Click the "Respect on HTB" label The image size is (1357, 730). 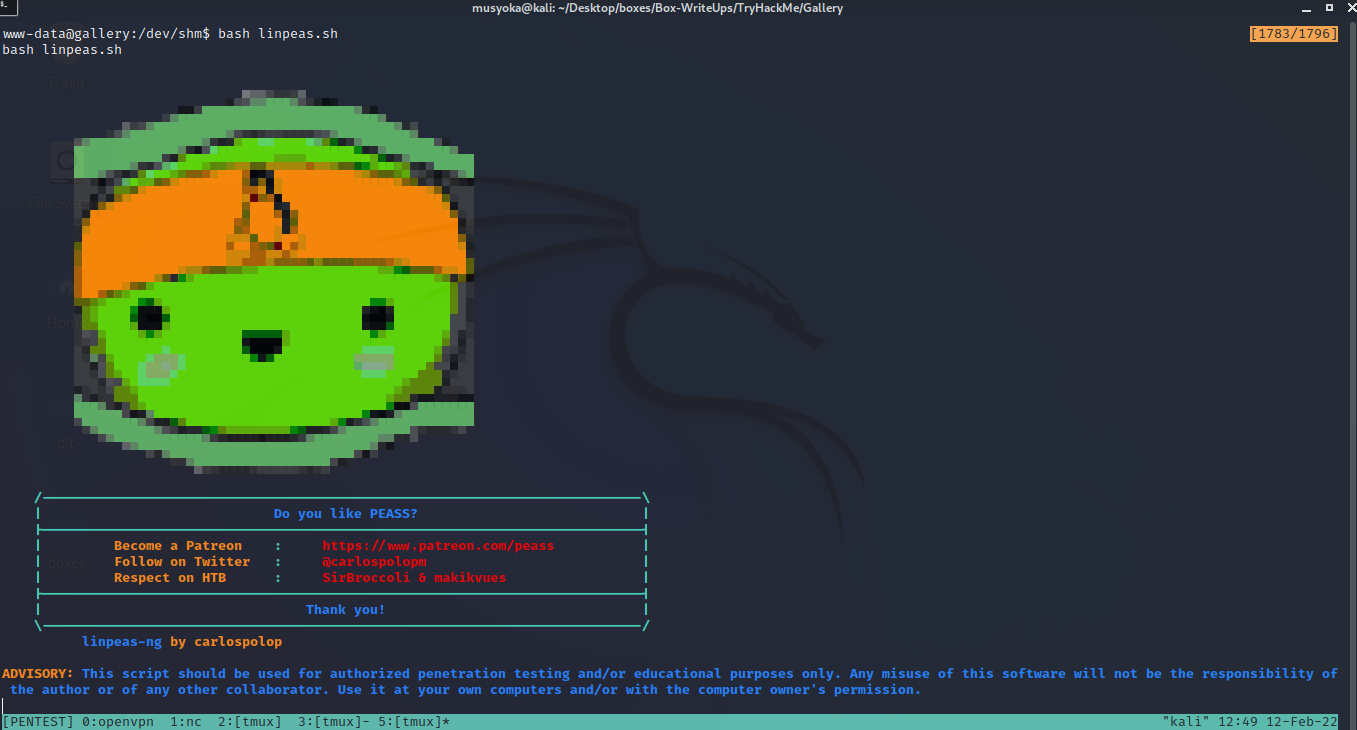pyautogui.click(x=170, y=578)
